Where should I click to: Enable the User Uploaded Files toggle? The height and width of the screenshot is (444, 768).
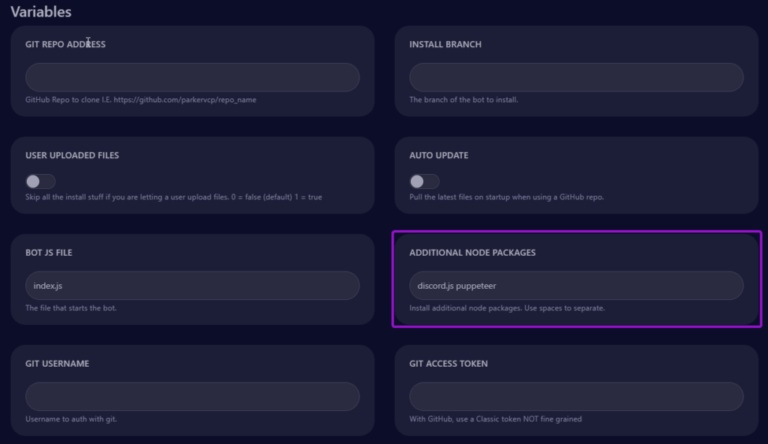tap(40, 181)
